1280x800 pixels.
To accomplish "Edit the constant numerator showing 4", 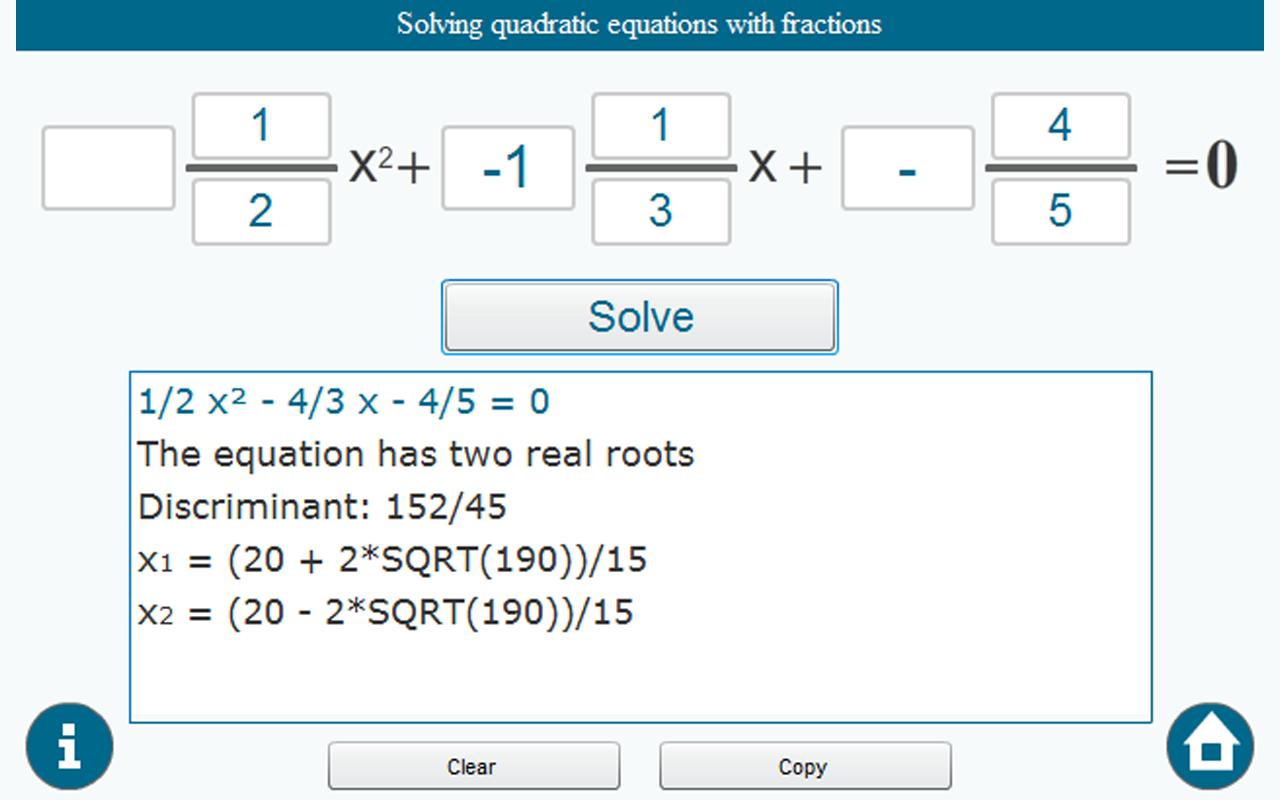I will pos(1060,126).
